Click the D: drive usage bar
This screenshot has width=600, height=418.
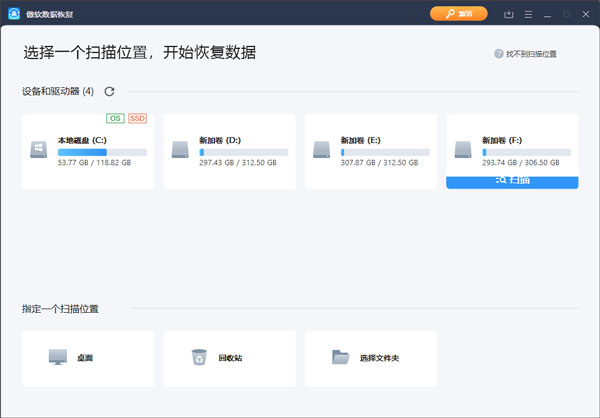244,152
